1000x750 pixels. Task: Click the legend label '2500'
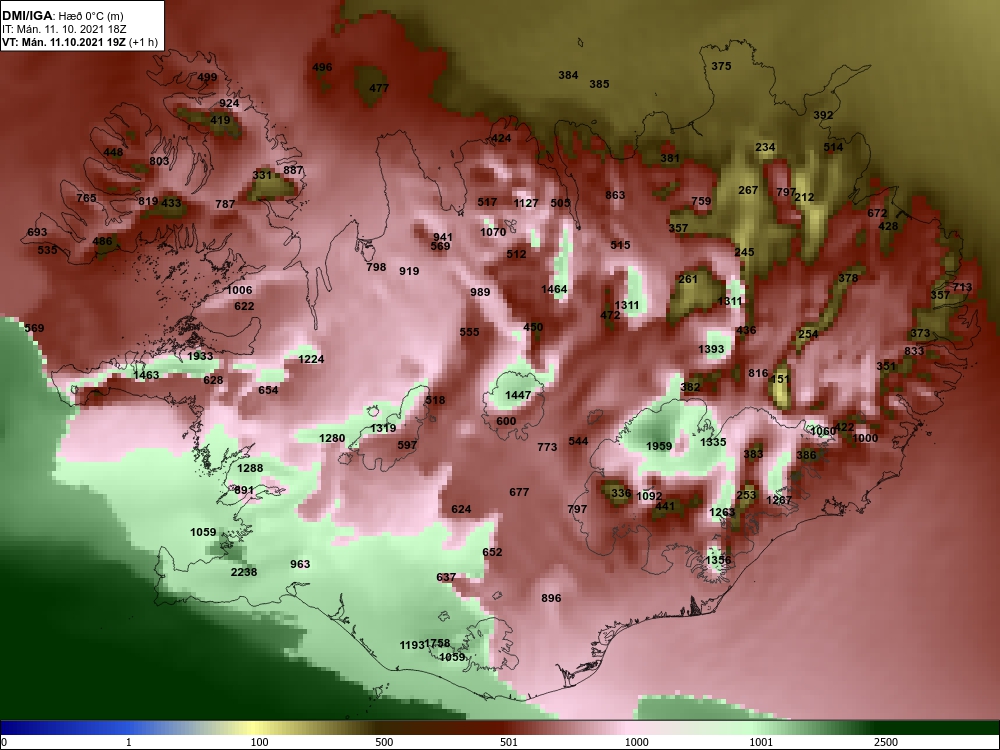(886, 742)
